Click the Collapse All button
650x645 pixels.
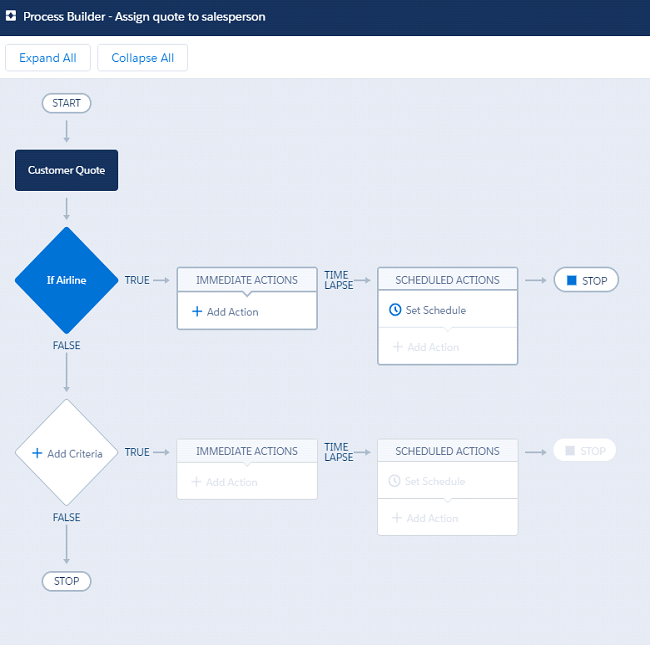coord(143,58)
